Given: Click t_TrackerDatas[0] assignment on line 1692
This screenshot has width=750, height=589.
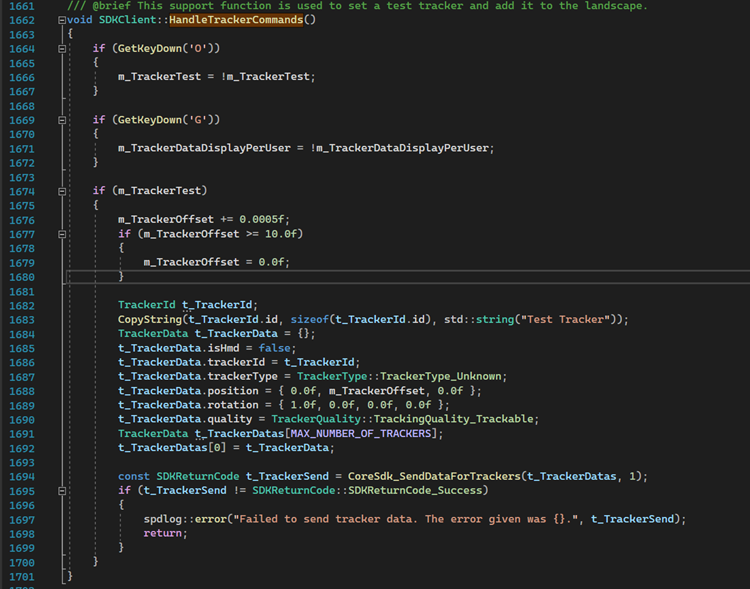Looking at the screenshot, I should [x=226, y=448].
